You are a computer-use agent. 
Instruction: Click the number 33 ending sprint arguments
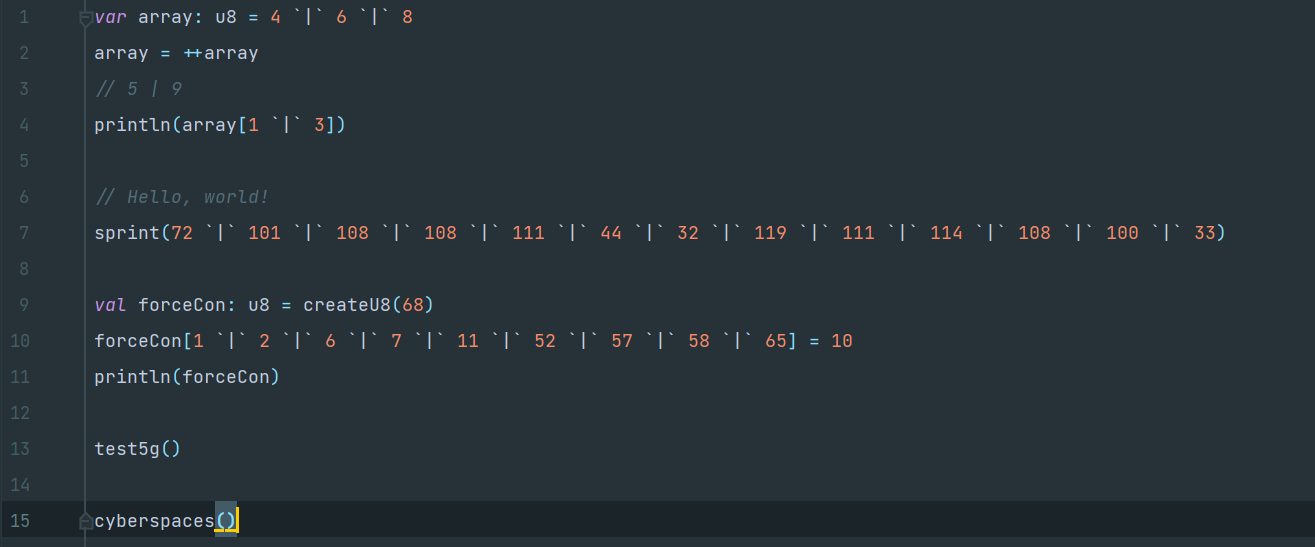click(1203, 233)
